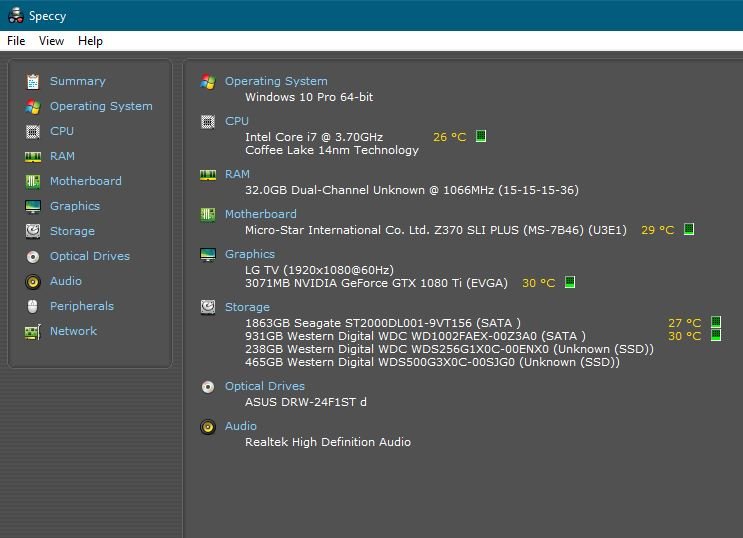Click the Motherboard icon in summary panel
743x538 pixels.
point(208,214)
